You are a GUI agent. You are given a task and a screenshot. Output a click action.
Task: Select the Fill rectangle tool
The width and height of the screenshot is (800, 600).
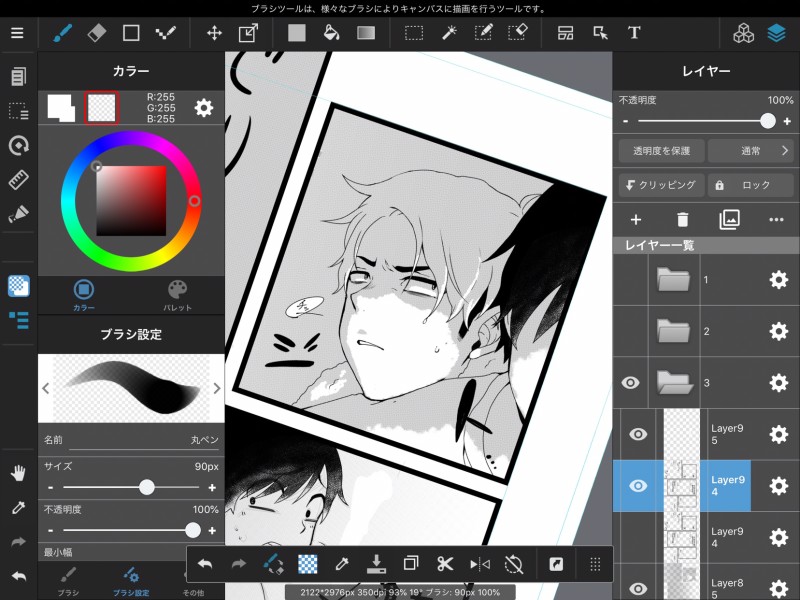tap(296, 33)
